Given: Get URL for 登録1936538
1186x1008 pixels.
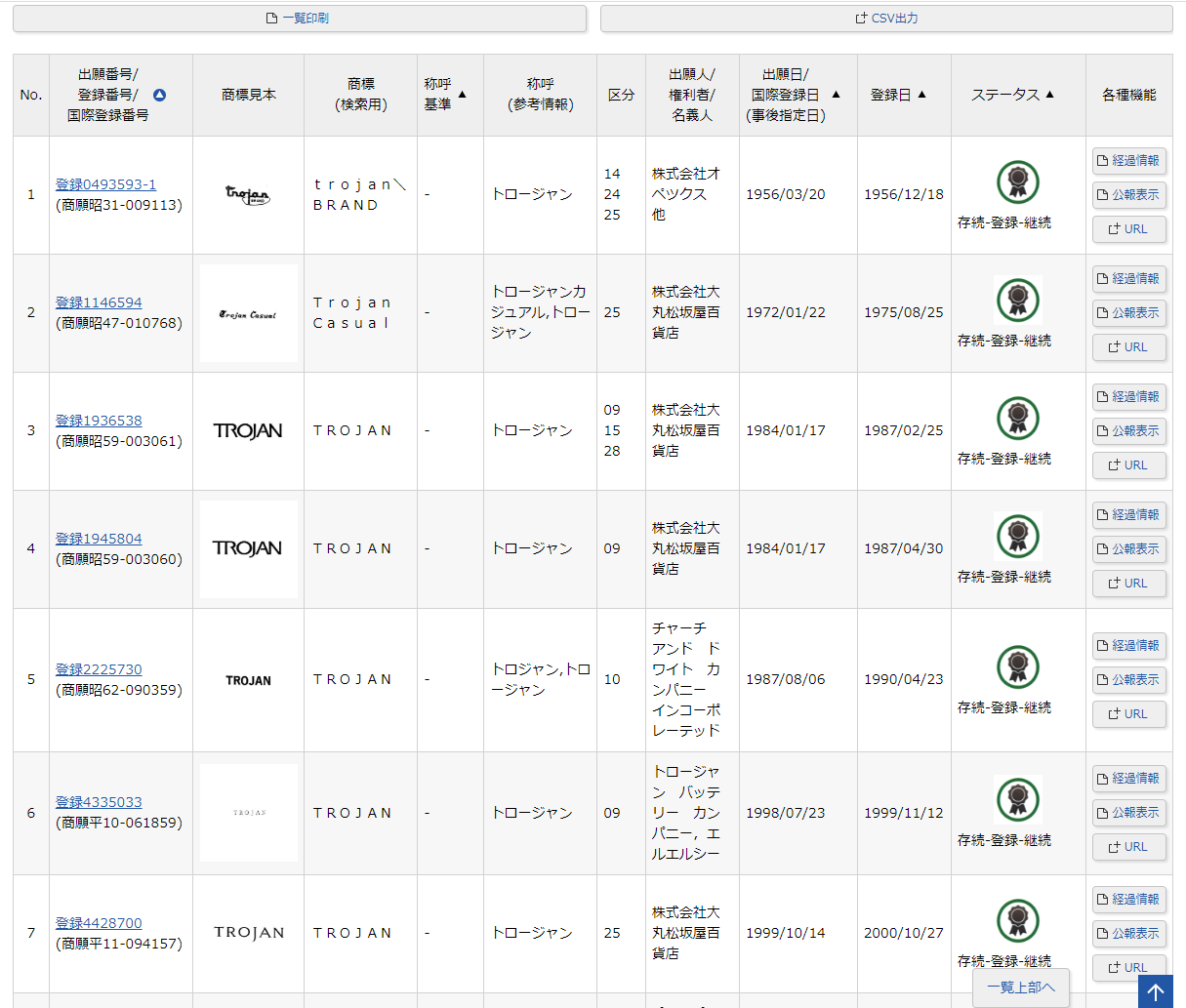Looking at the screenshot, I should 1129,465.
